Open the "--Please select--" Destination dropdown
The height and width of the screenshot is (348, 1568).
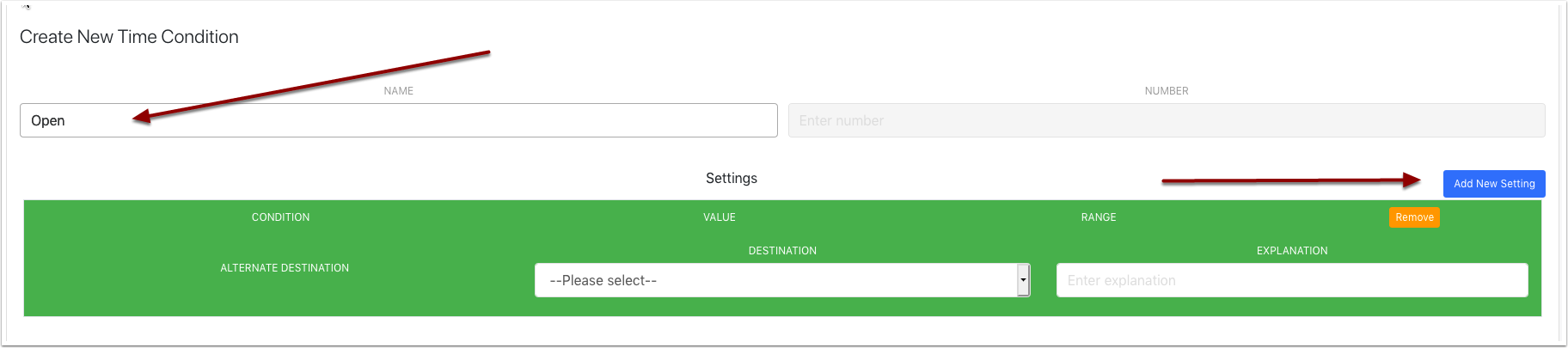click(775, 280)
